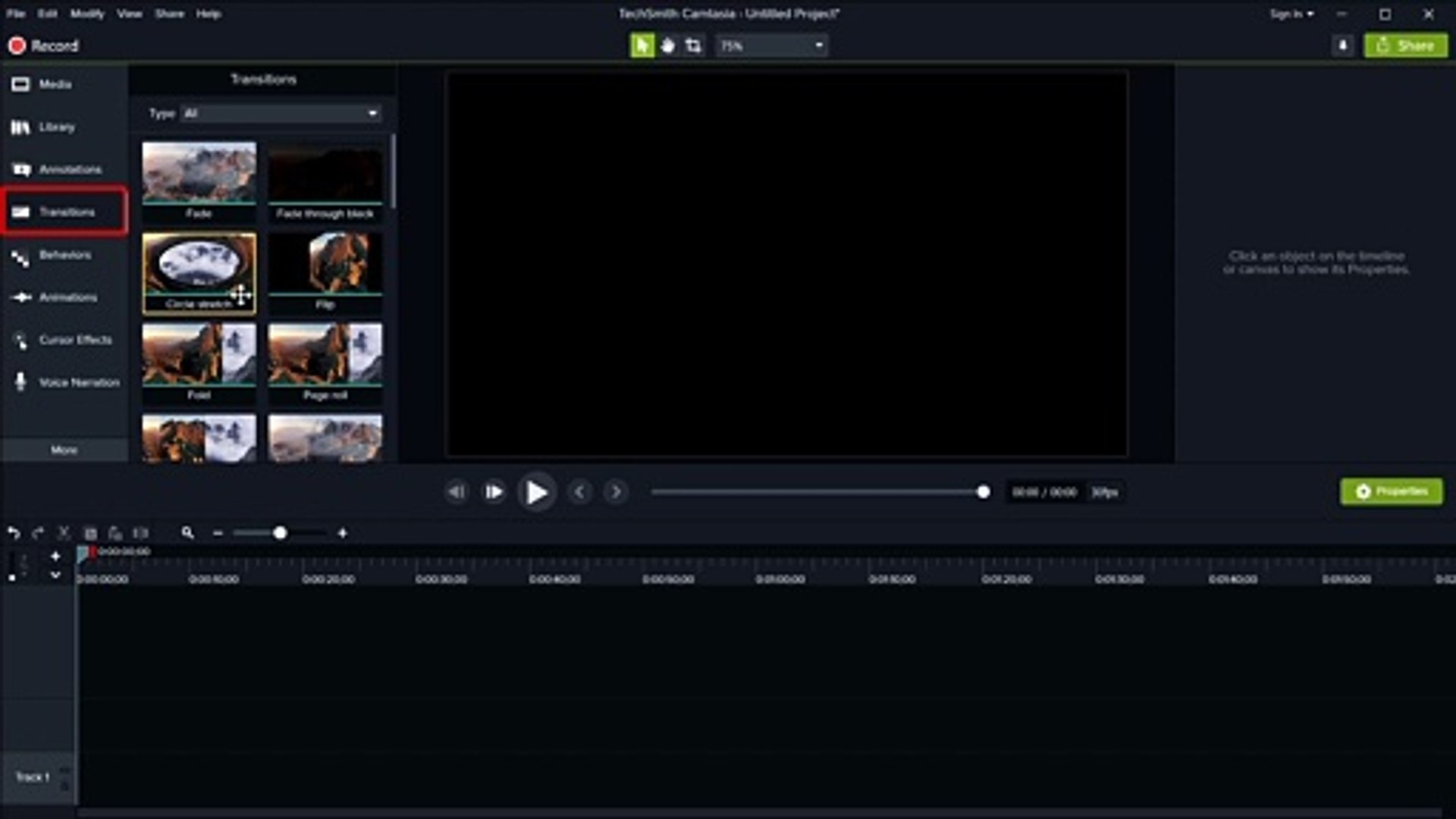Open the canvas zoom percentage dropdown
Viewport: 1456px width, 819px height.
tap(770, 45)
